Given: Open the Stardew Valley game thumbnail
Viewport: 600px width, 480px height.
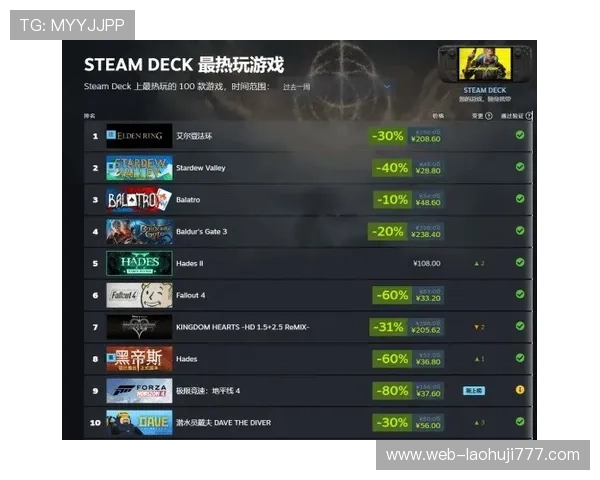Looking at the screenshot, I should pos(139,168).
